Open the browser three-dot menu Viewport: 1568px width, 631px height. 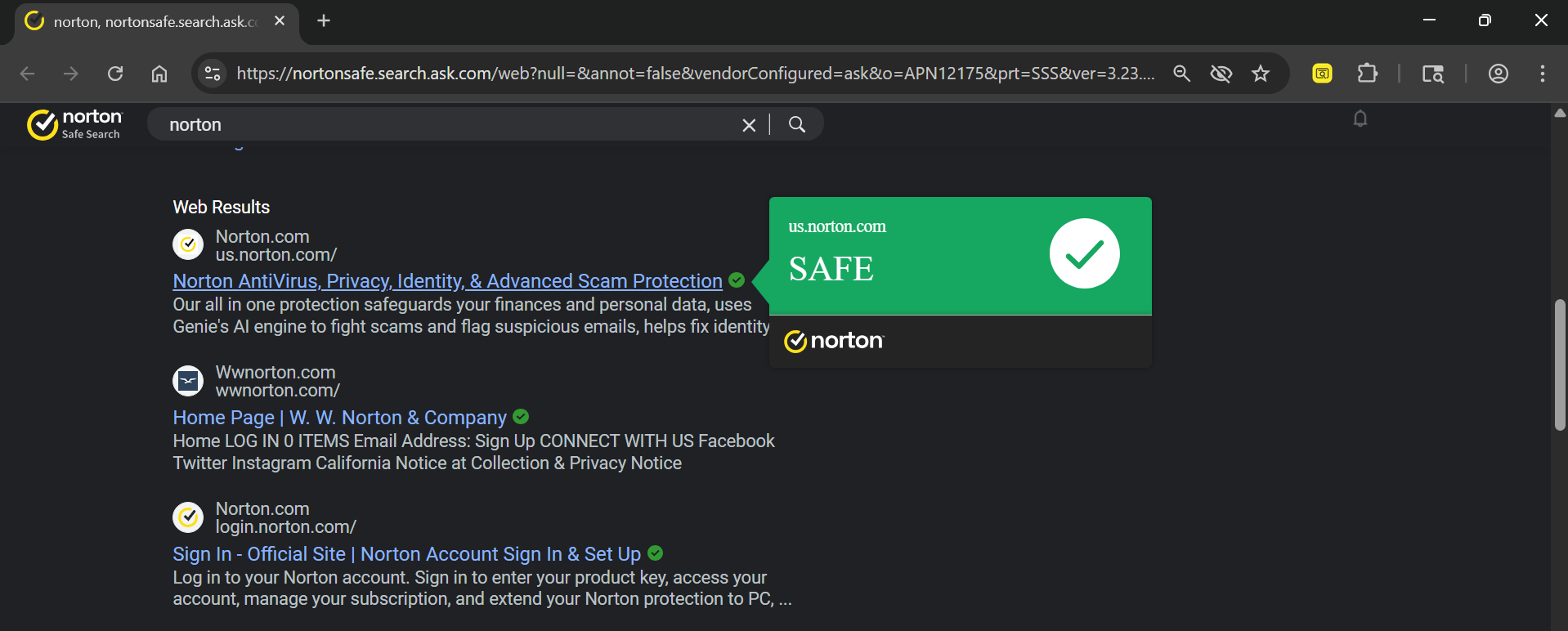click(1542, 74)
